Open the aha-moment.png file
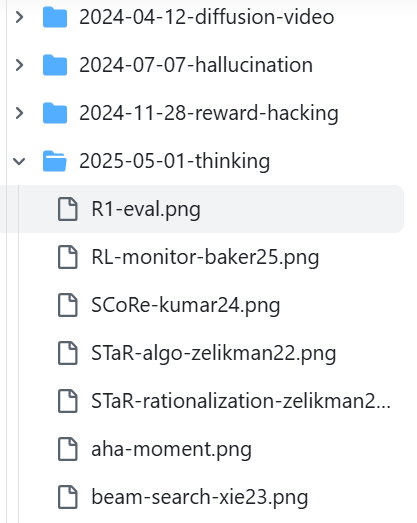Viewport: 417px width, 523px height. coord(171,449)
